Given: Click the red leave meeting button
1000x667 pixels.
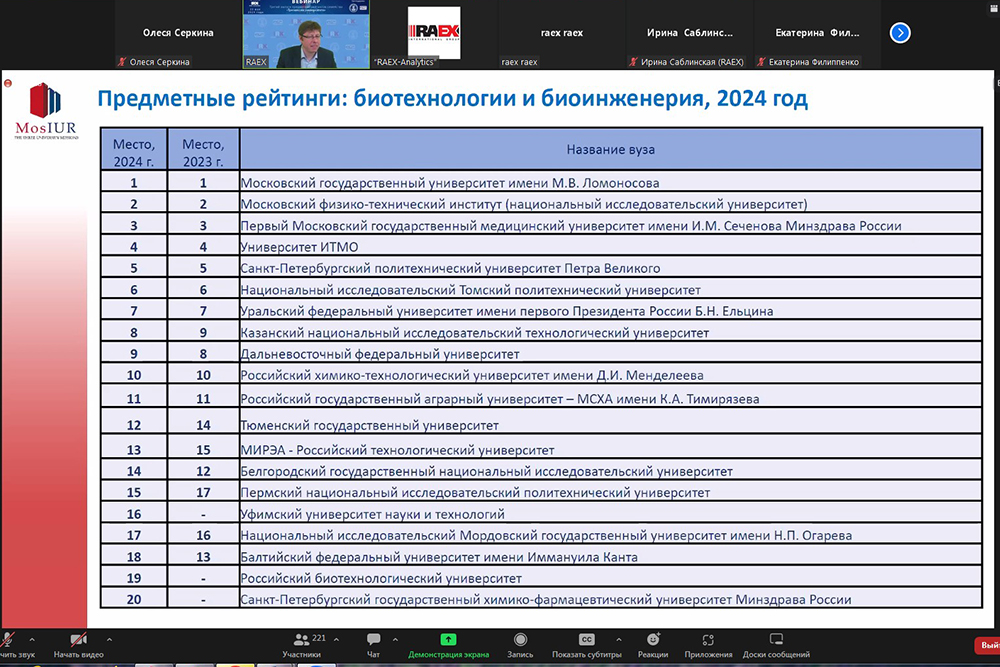Looking at the screenshot, I should [986, 646].
